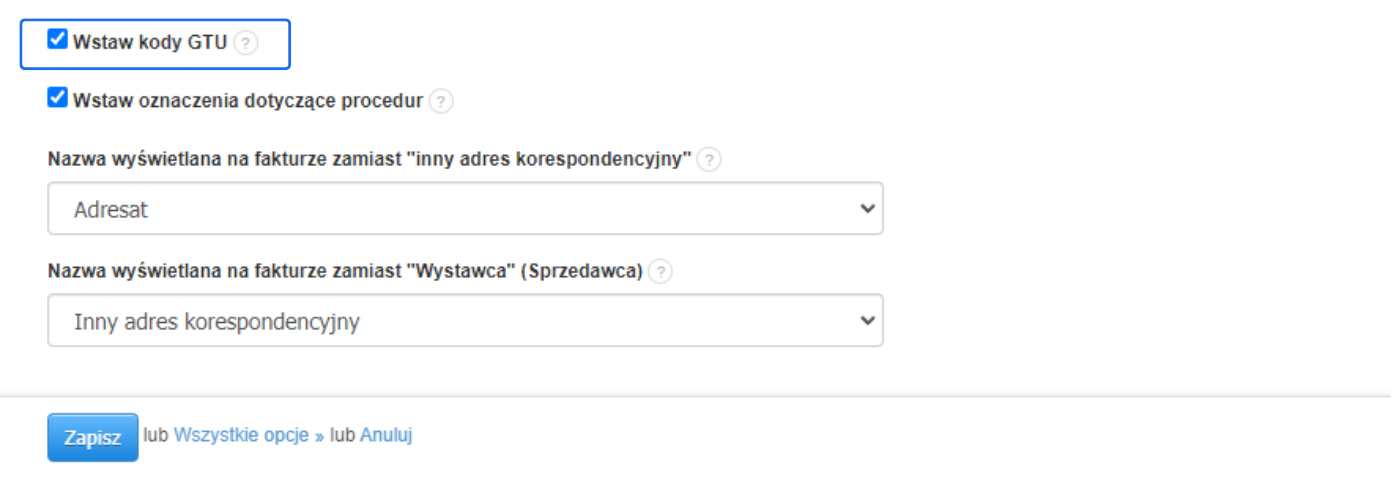
Task: Expand the "Inny adres korespondencyjny" dropdown
Action: pyautogui.click(x=465, y=321)
